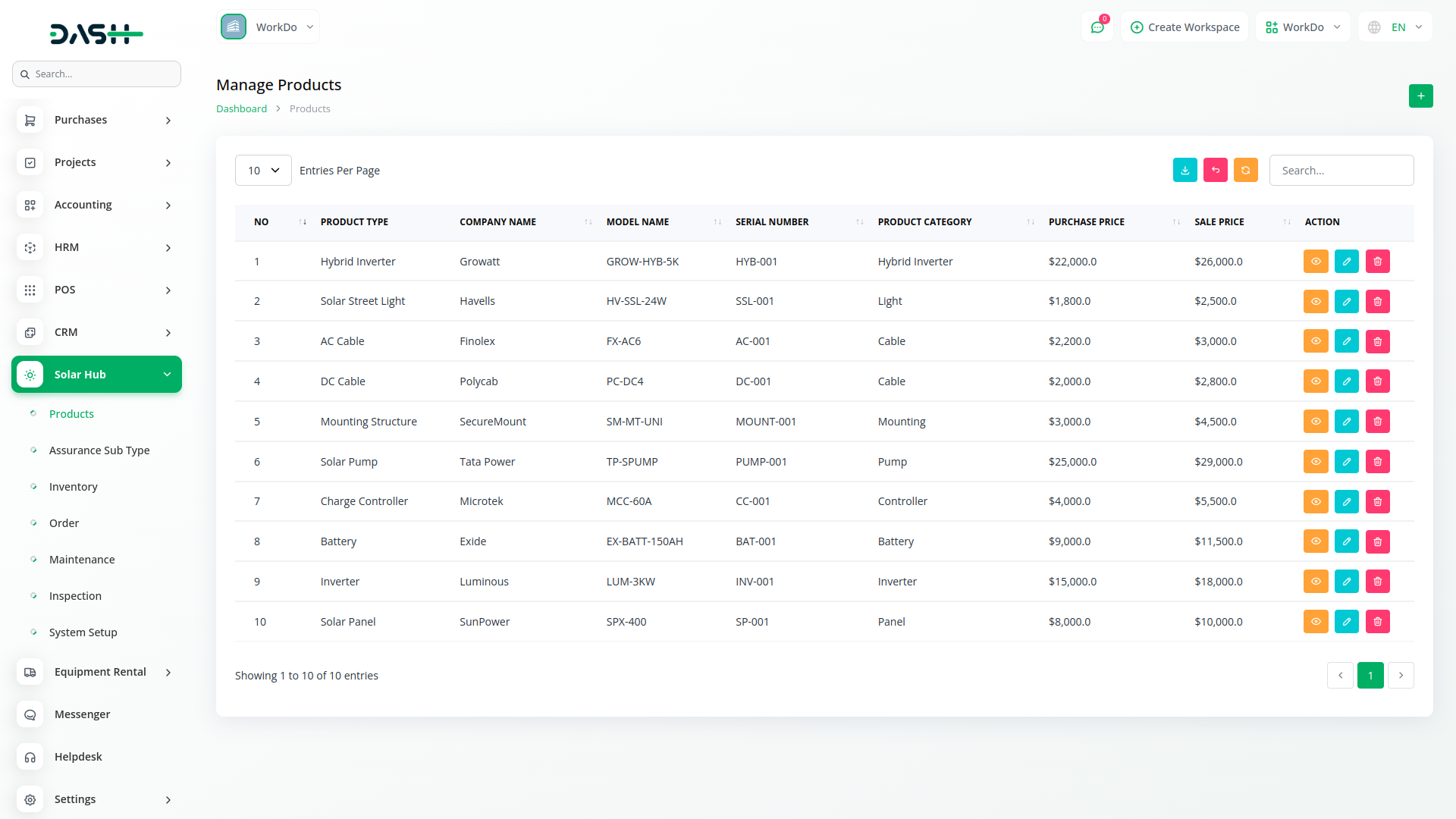The height and width of the screenshot is (819, 1456).
Task: Click the Create Workspace button
Action: click(1185, 27)
